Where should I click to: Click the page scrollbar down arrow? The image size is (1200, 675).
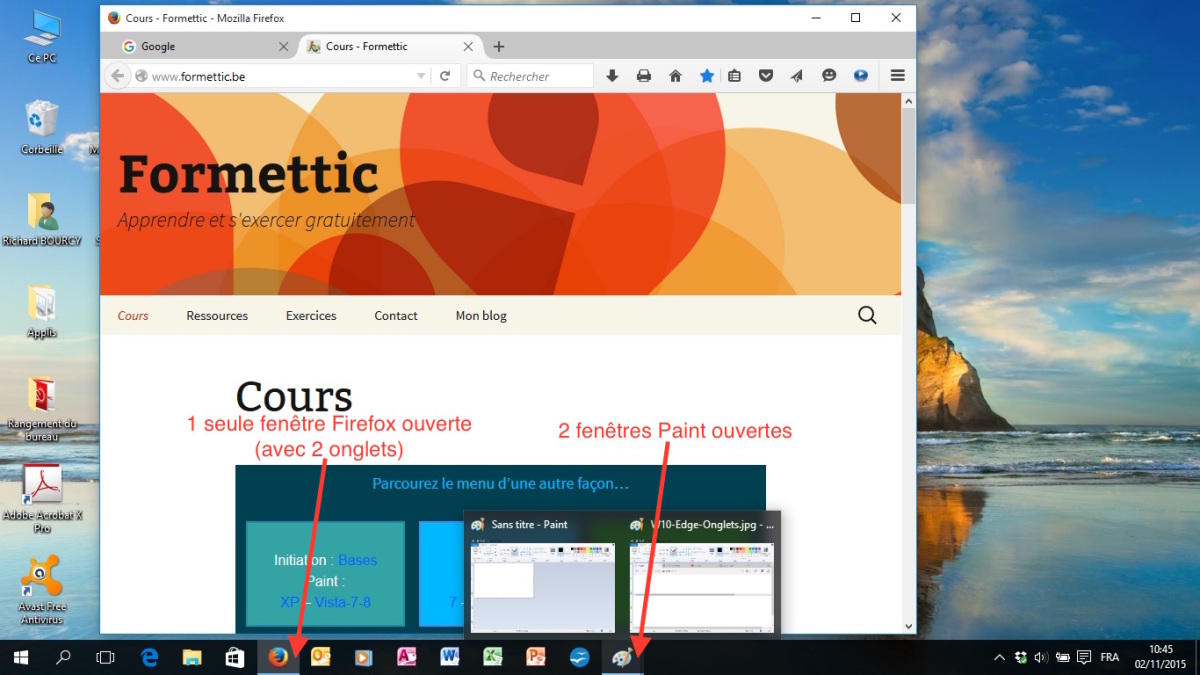point(909,627)
